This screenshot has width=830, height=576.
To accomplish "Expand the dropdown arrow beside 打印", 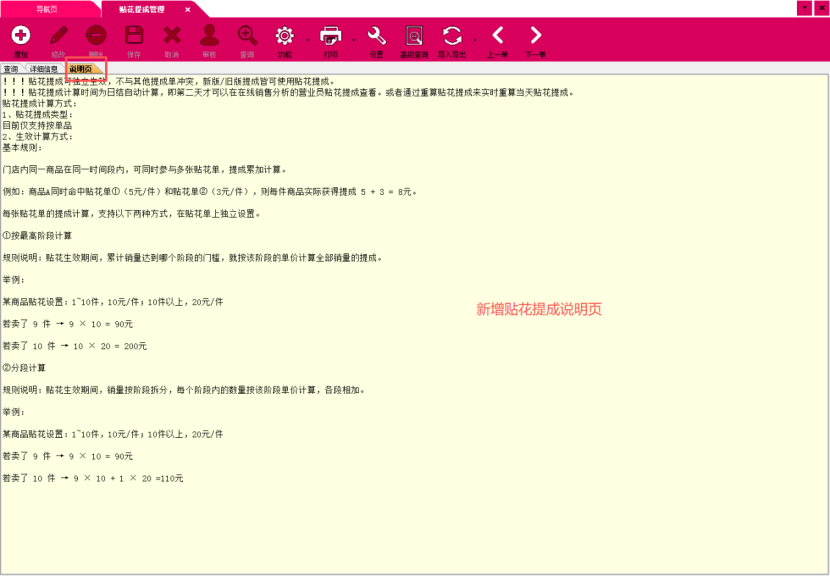I will tap(354, 40).
